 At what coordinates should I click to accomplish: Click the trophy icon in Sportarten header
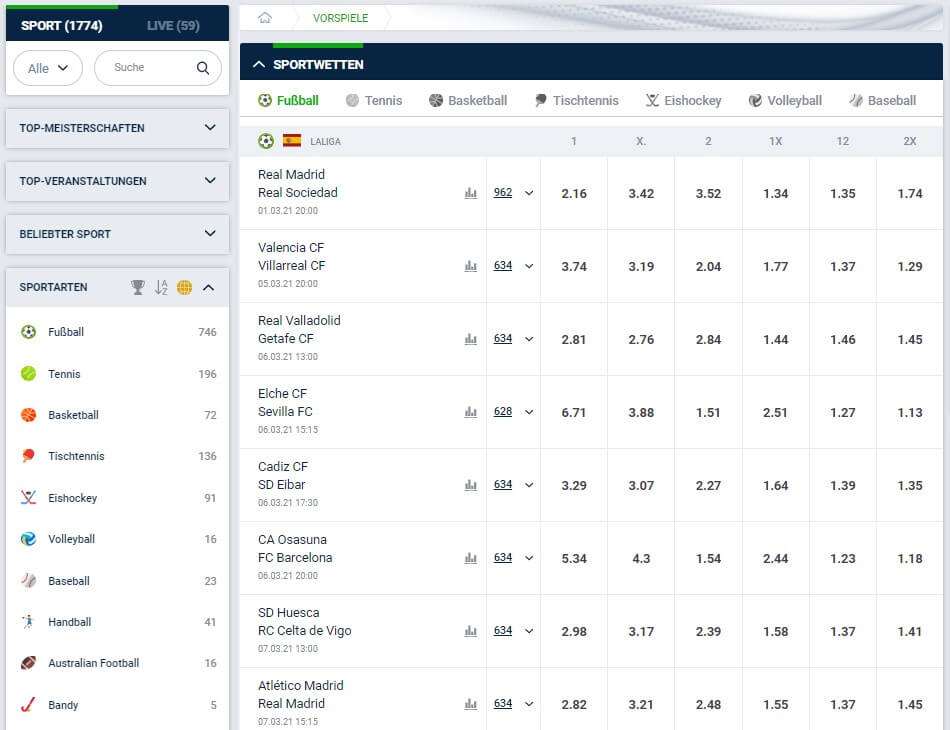click(138, 287)
